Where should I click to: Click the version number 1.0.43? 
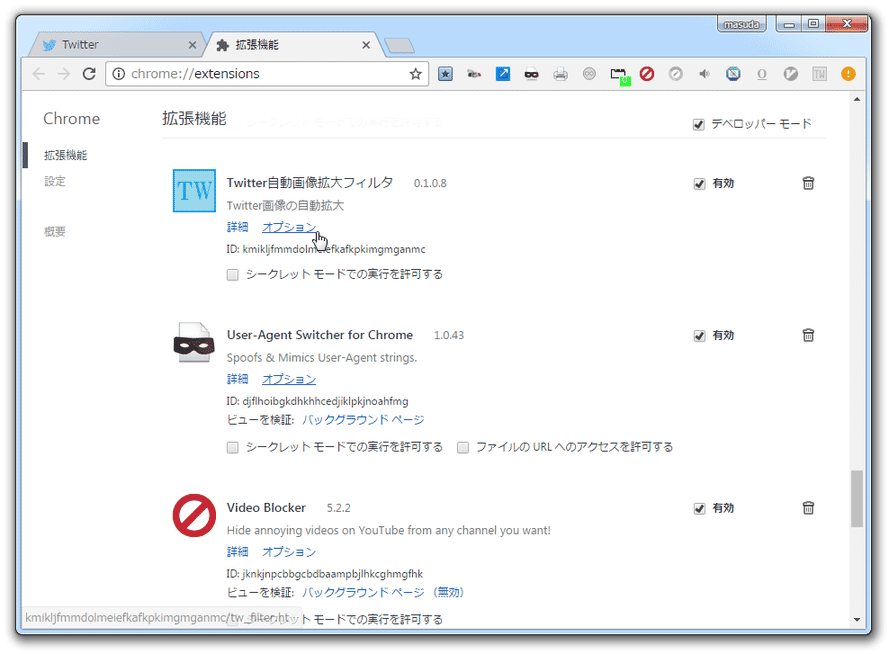[449, 336]
